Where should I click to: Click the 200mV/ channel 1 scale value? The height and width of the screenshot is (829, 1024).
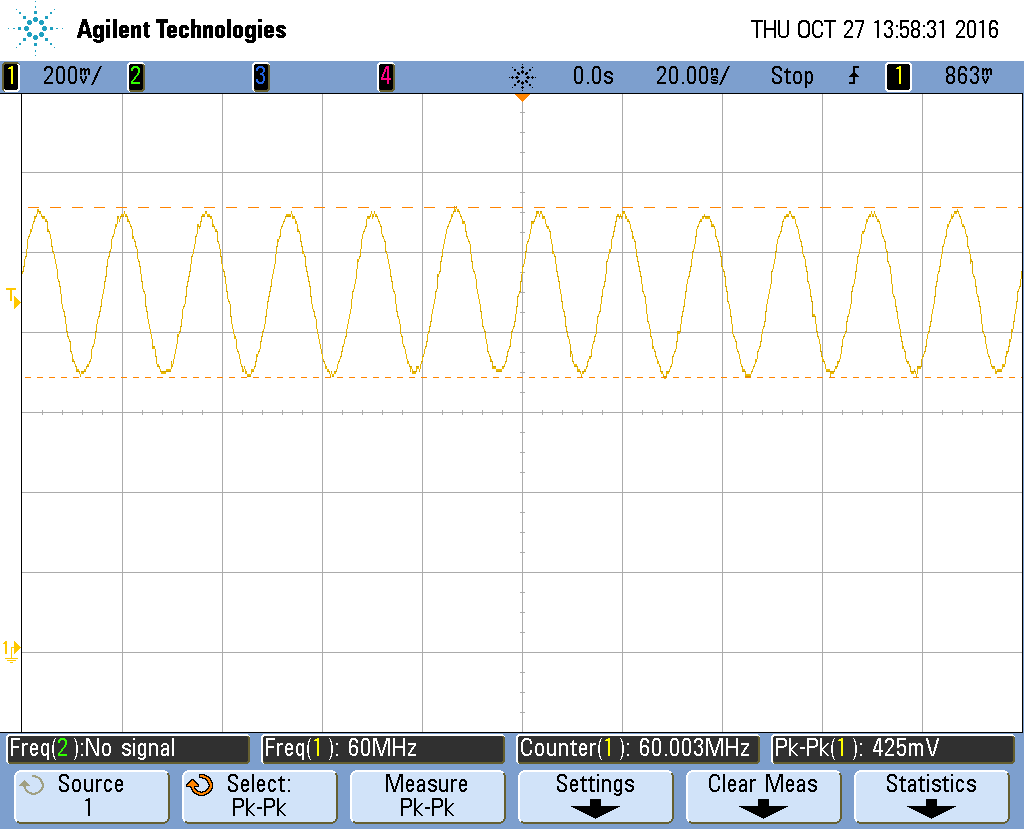(x=72, y=76)
